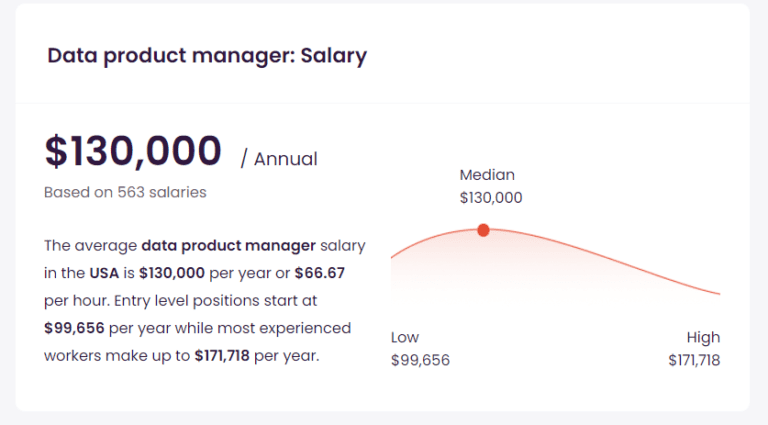This screenshot has width=768, height=425.
Task: Click the "Based on 563 salaries" text
Action: (125, 192)
